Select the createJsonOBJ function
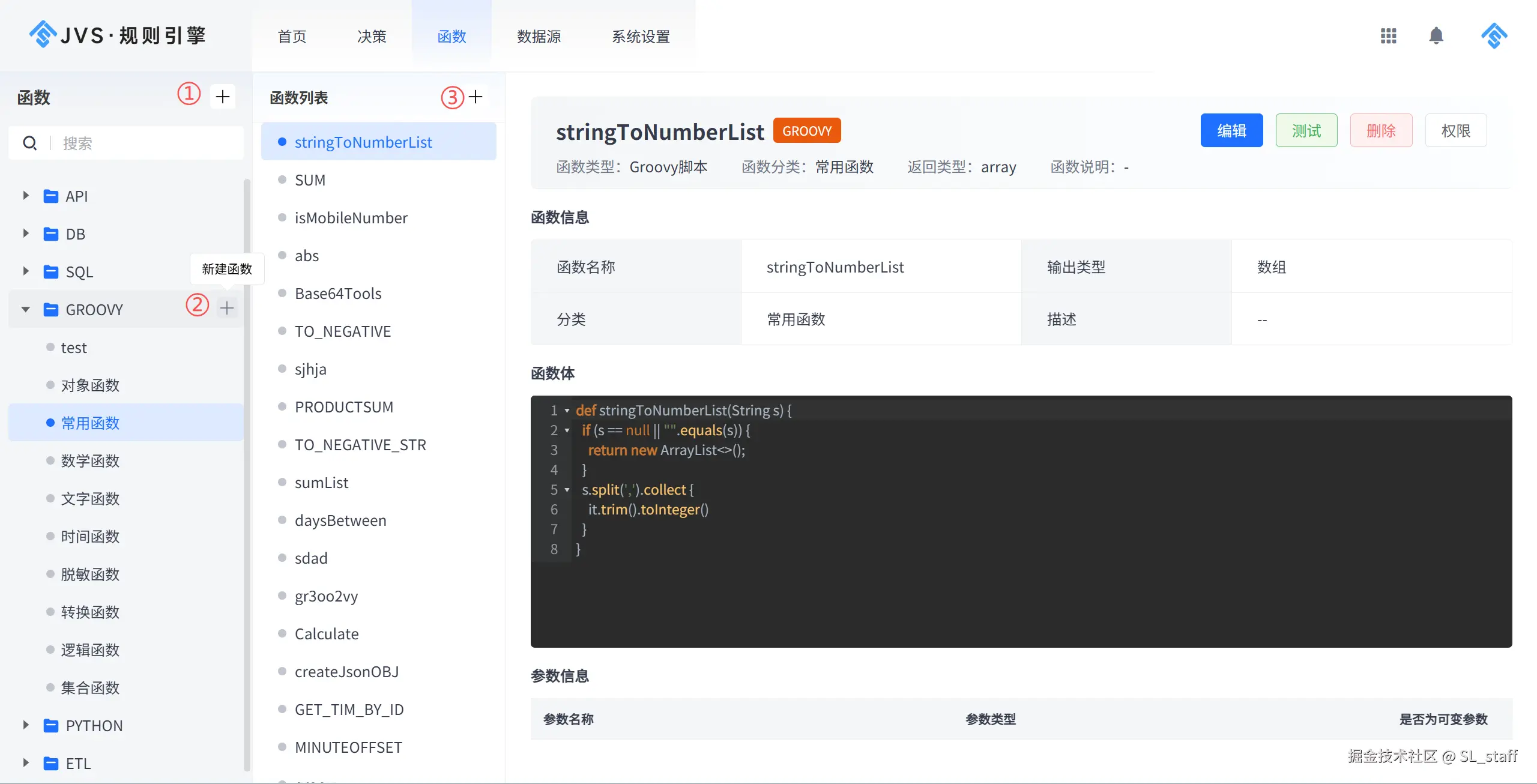This screenshot has height=784, width=1537. [x=379, y=672]
